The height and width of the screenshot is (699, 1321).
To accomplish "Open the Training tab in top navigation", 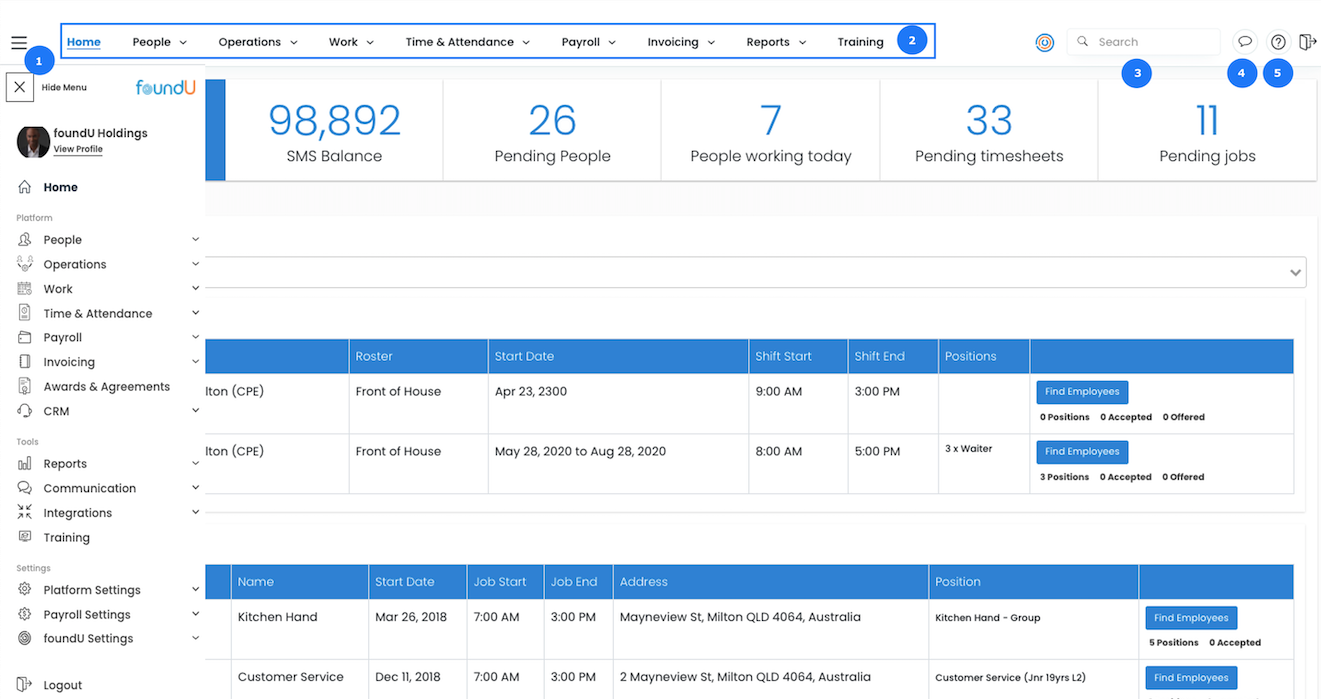I will [x=860, y=42].
